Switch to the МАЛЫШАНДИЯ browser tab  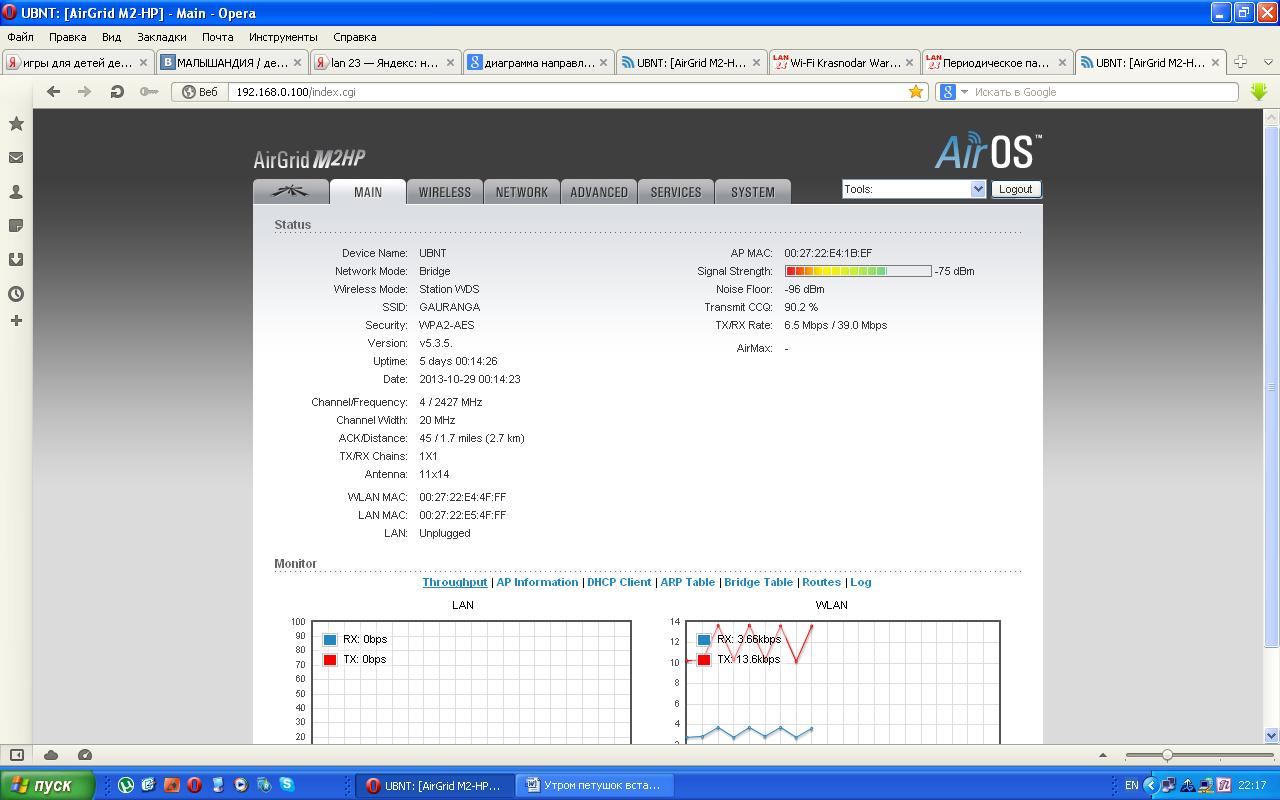[231, 62]
